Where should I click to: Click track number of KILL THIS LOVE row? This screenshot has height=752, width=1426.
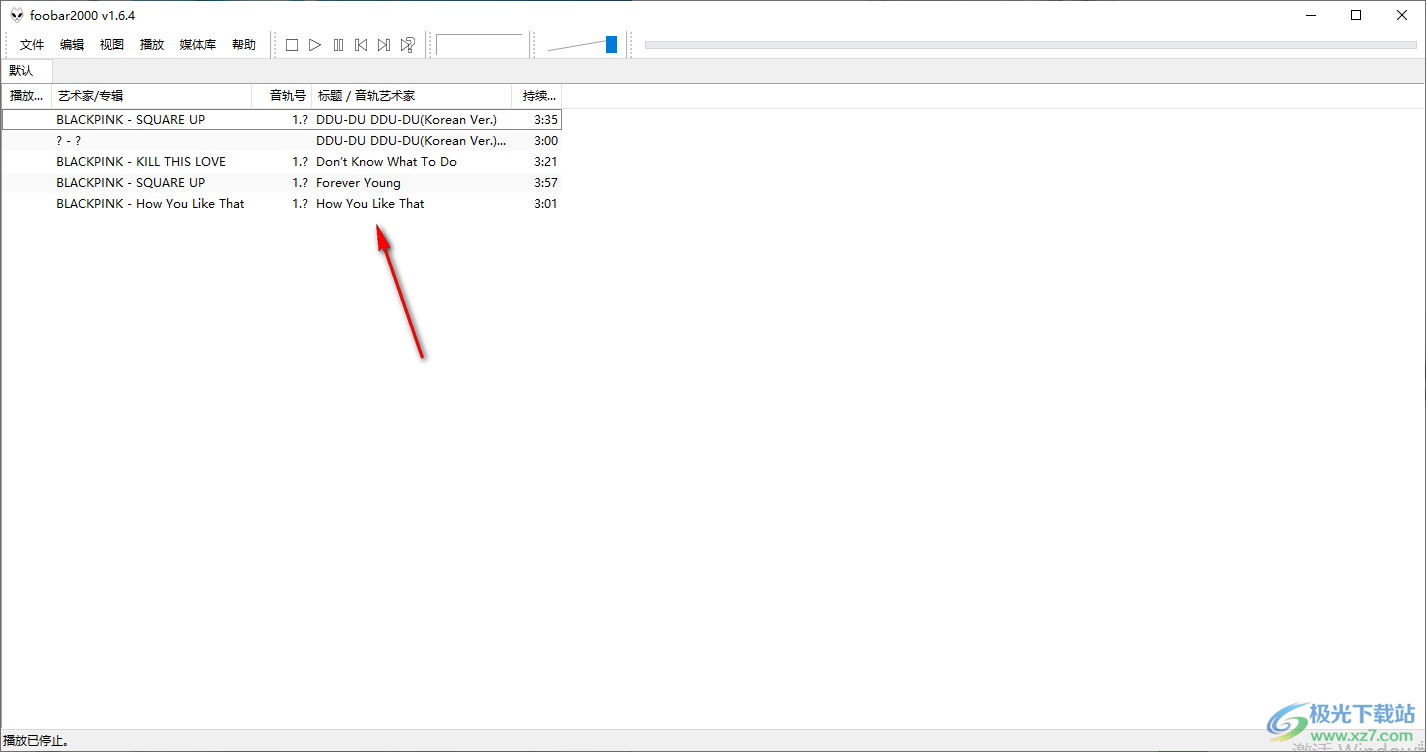click(300, 162)
